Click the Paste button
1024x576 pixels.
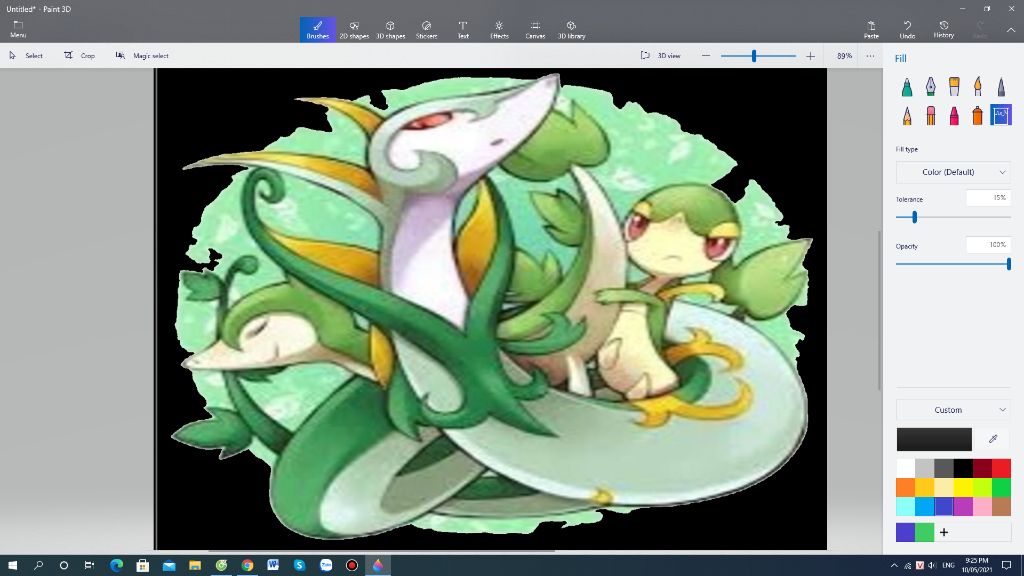871,29
